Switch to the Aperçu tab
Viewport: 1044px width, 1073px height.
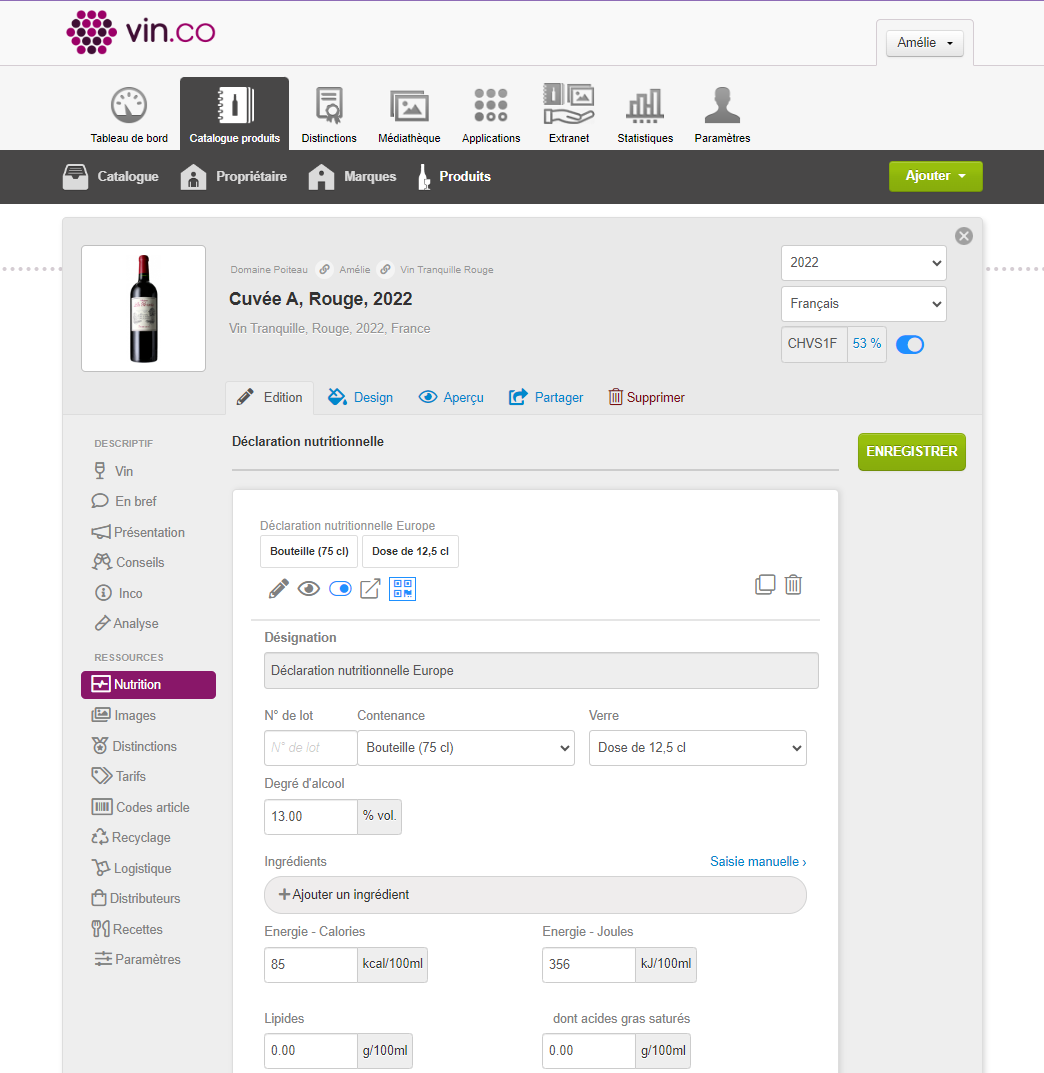click(451, 397)
